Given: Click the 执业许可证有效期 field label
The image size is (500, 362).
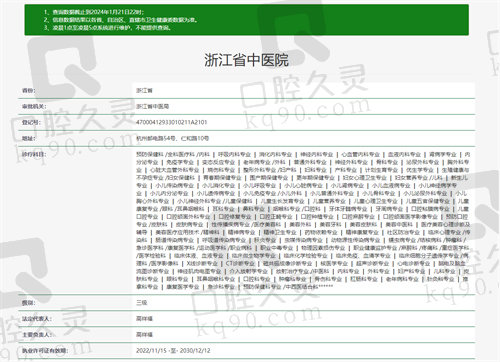Looking at the screenshot, I should tap(45, 350).
